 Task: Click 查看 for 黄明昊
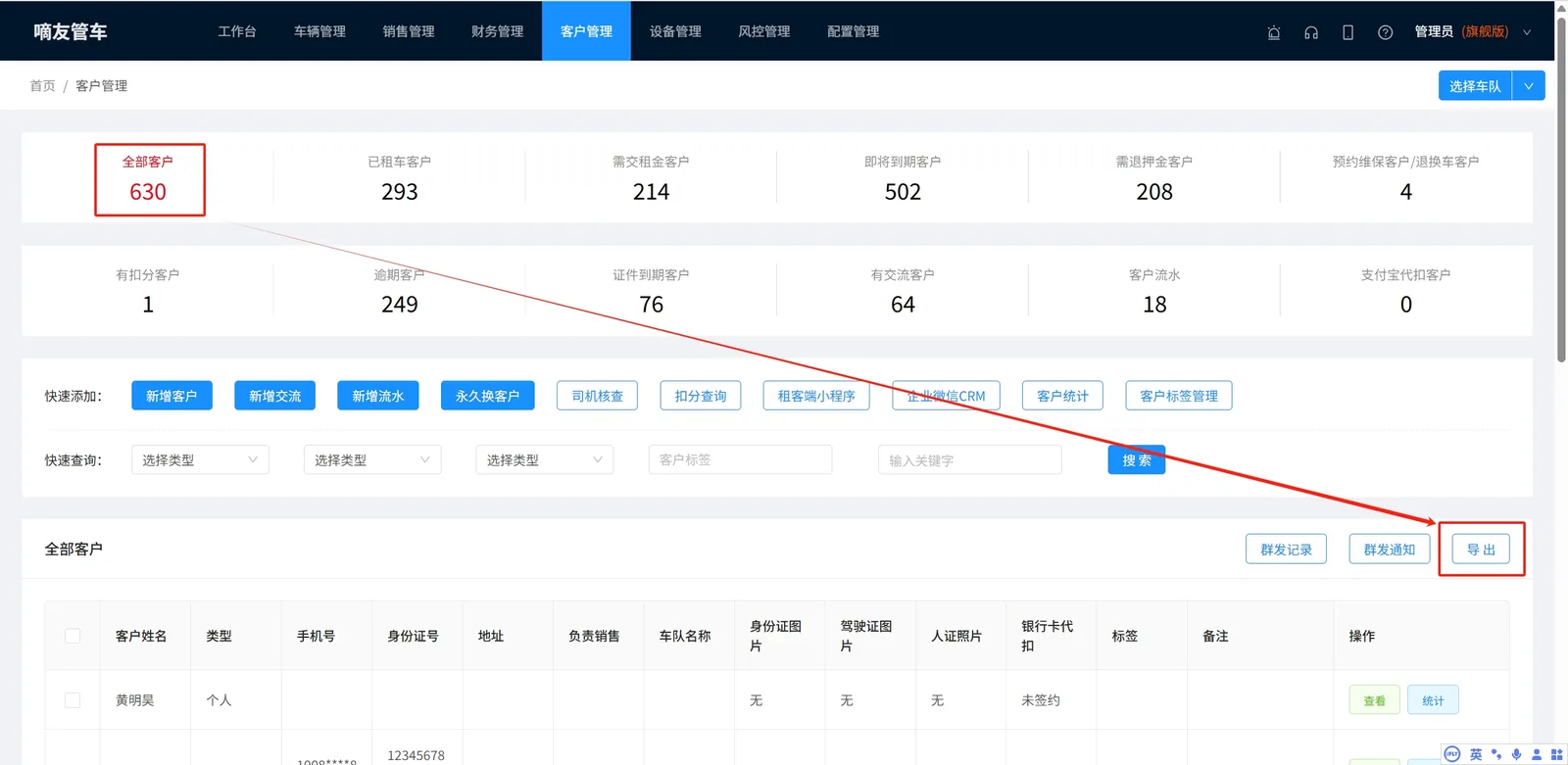click(1375, 700)
